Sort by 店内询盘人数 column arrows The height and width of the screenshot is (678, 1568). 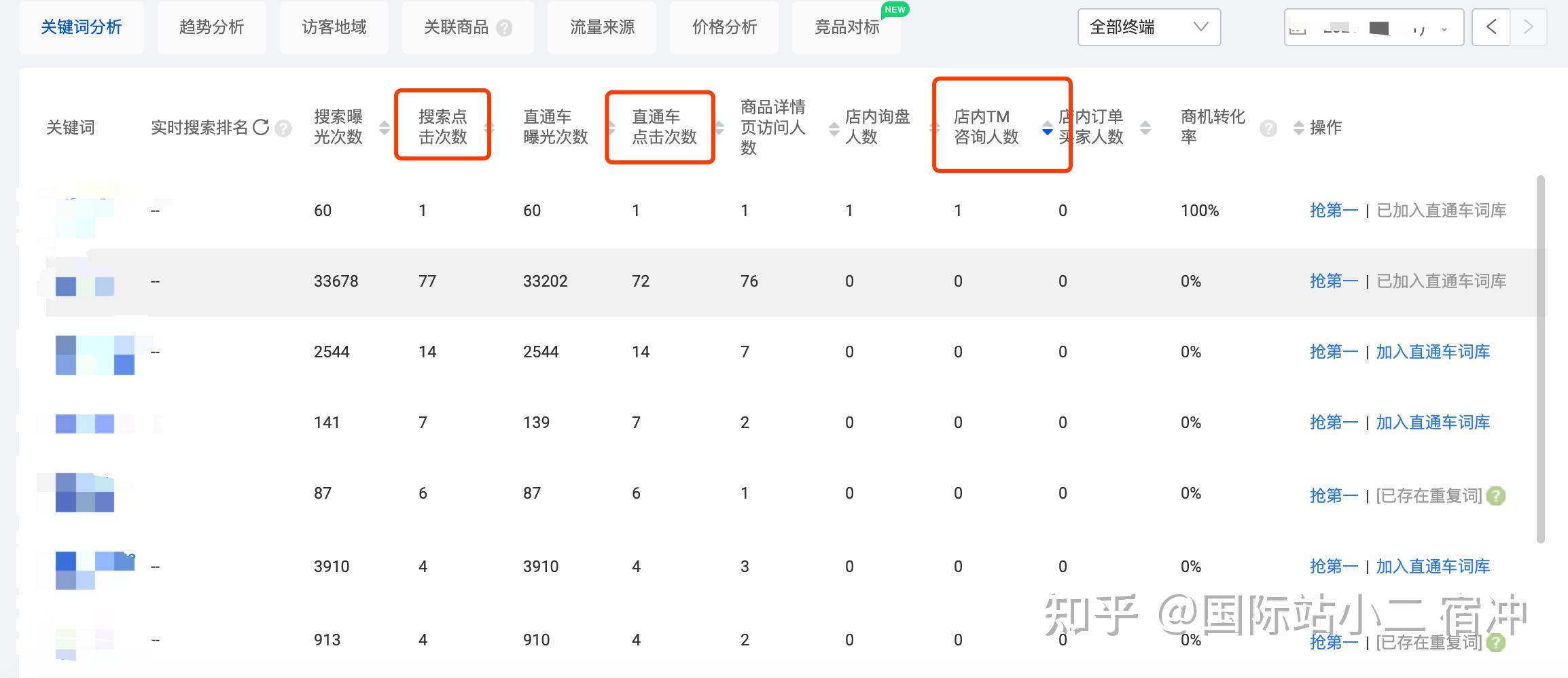click(936, 128)
